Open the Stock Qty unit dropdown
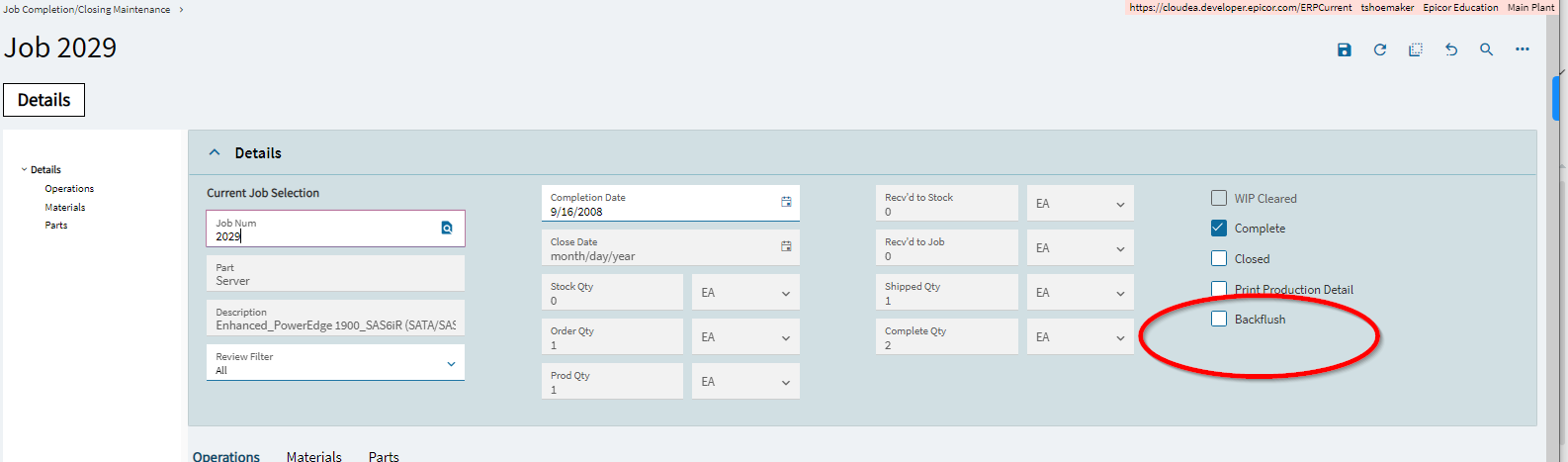 click(x=745, y=292)
